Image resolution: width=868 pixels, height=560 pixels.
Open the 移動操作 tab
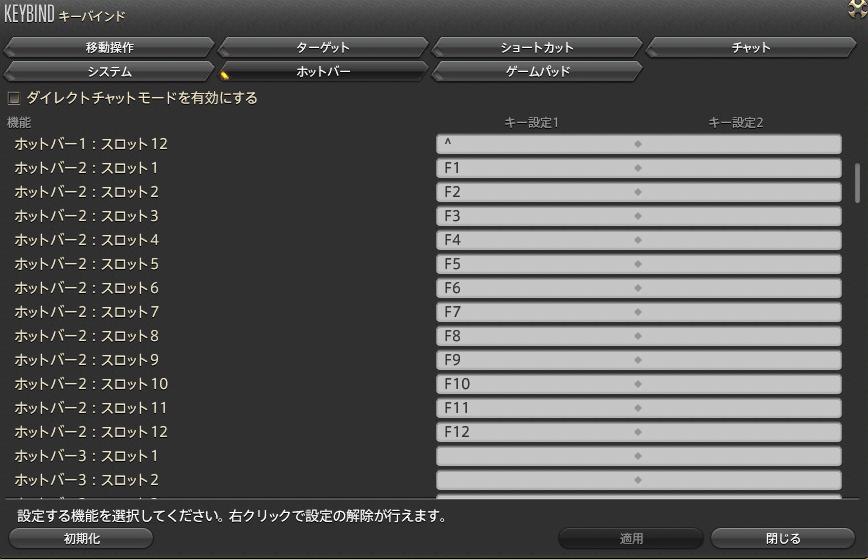click(109, 48)
